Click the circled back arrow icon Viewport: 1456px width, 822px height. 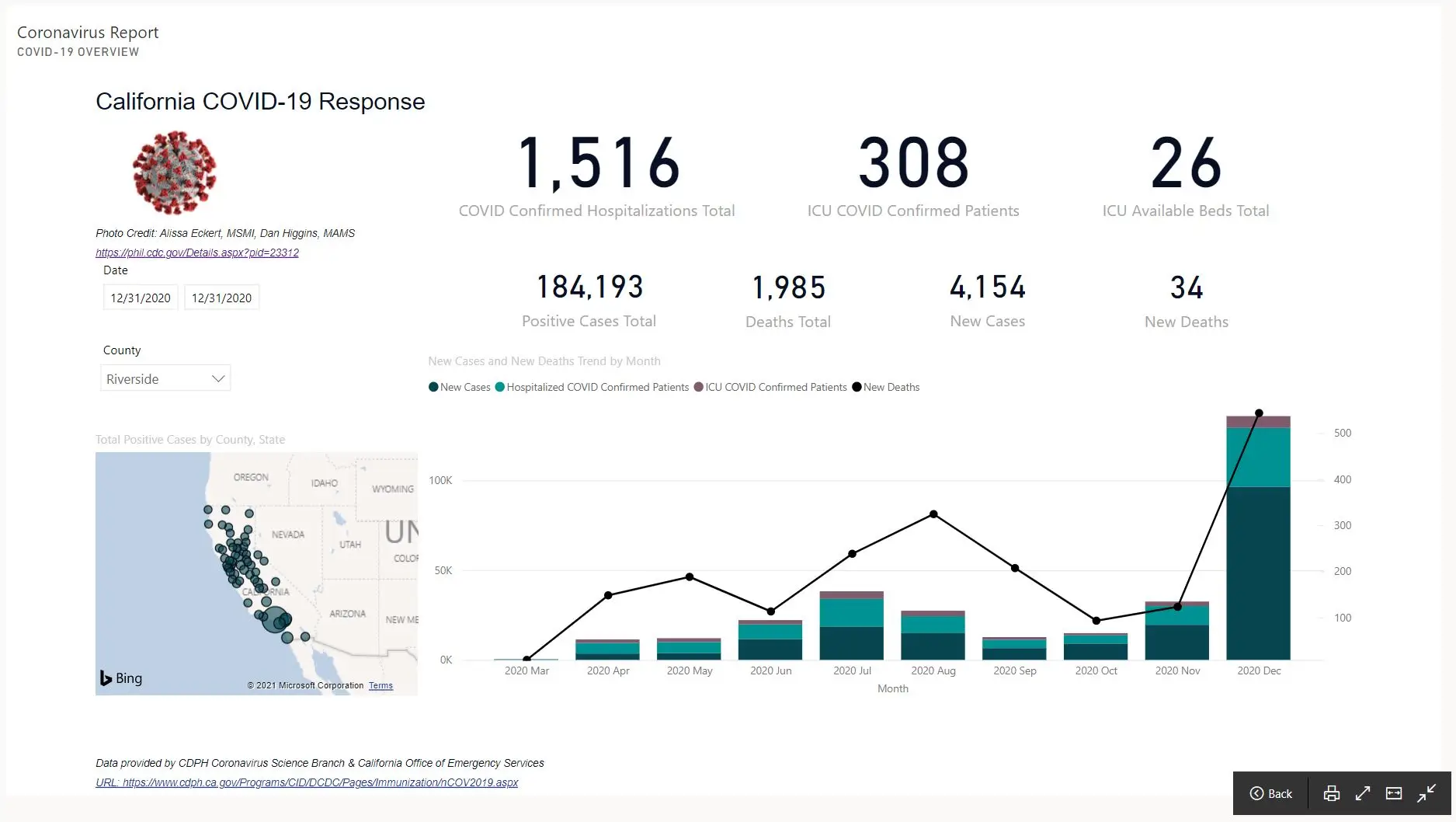1256,793
